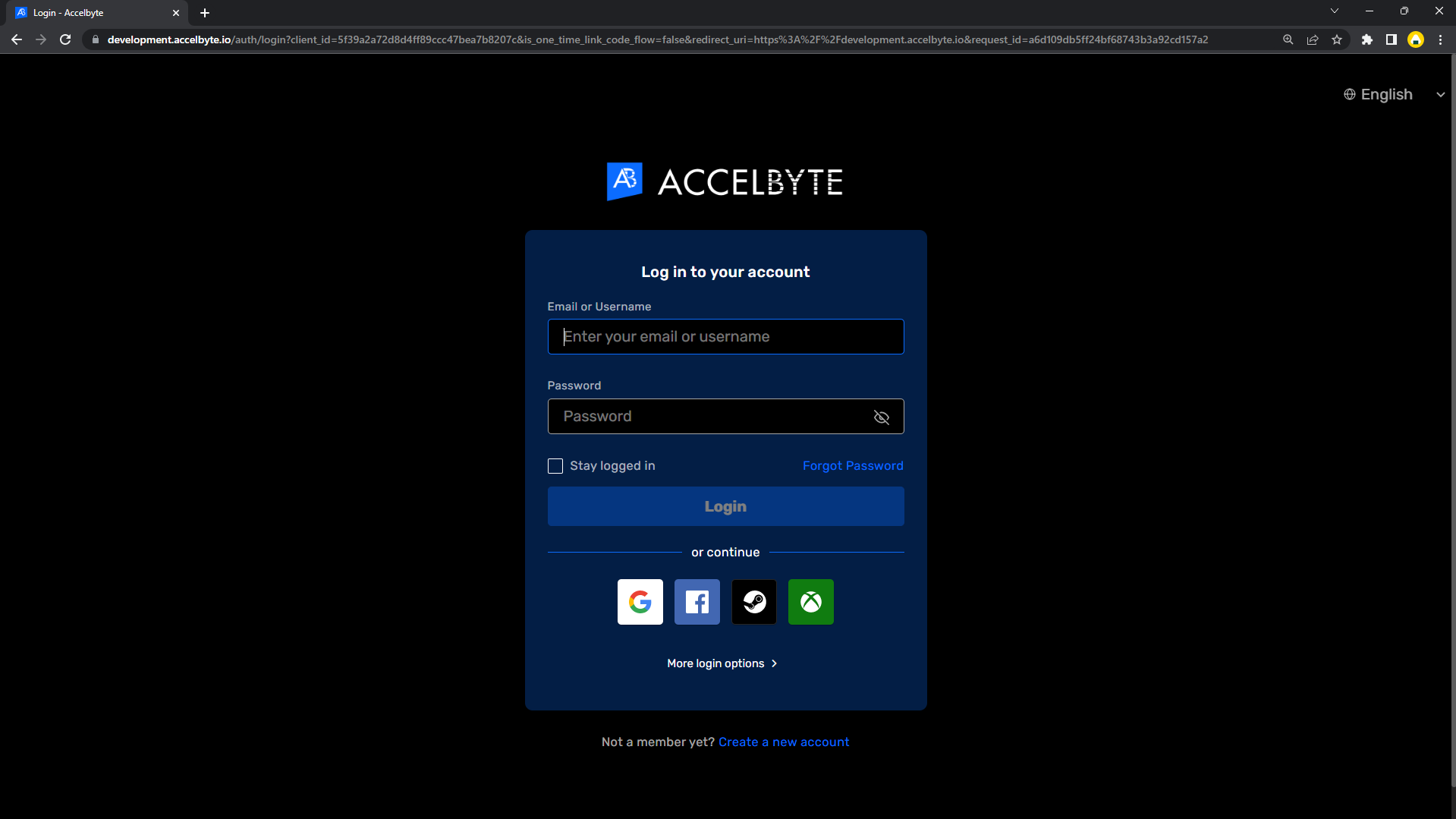
Task: Close the Login - Accelbyte tab
Action: [175, 13]
